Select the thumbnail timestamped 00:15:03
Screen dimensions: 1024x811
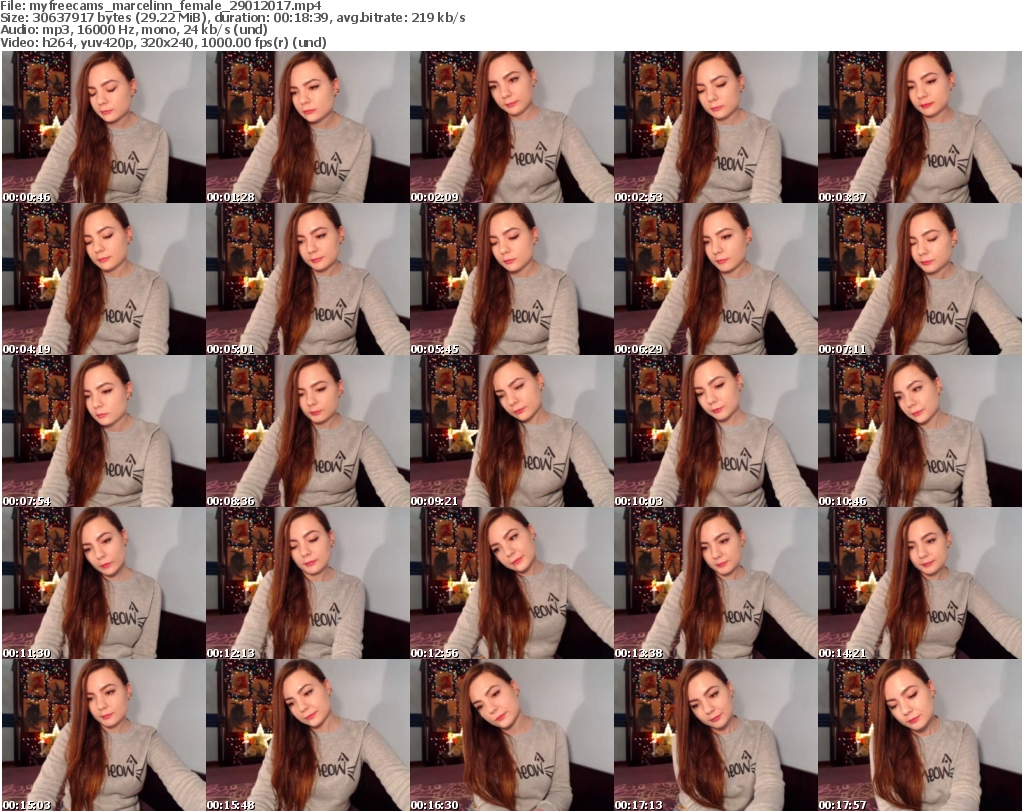tap(104, 735)
